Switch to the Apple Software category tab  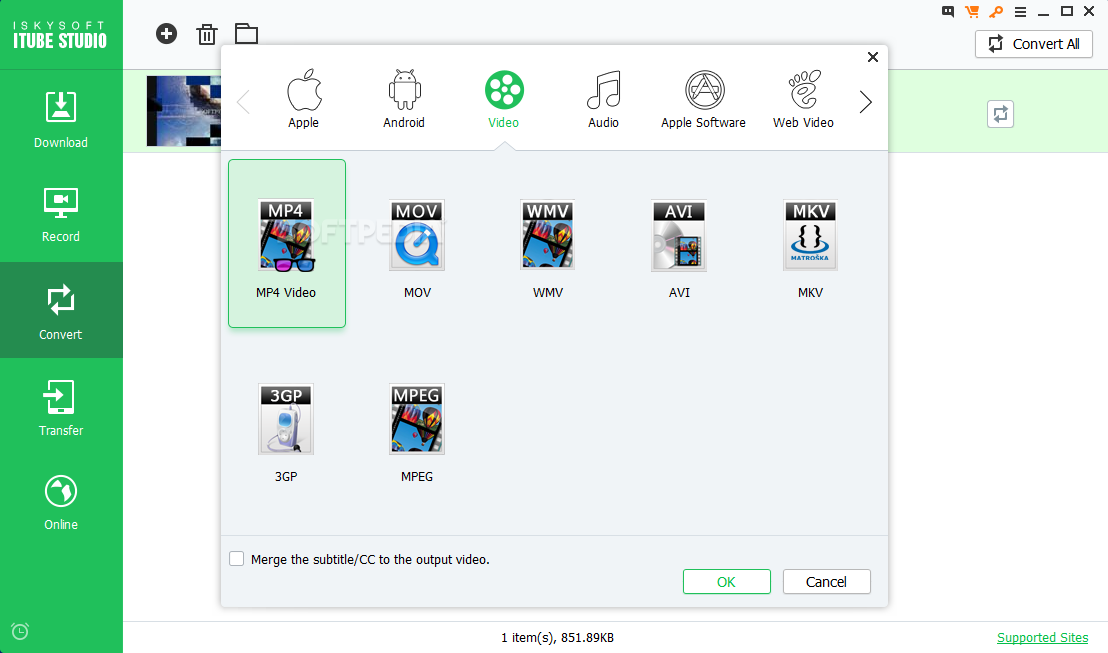point(704,99)
